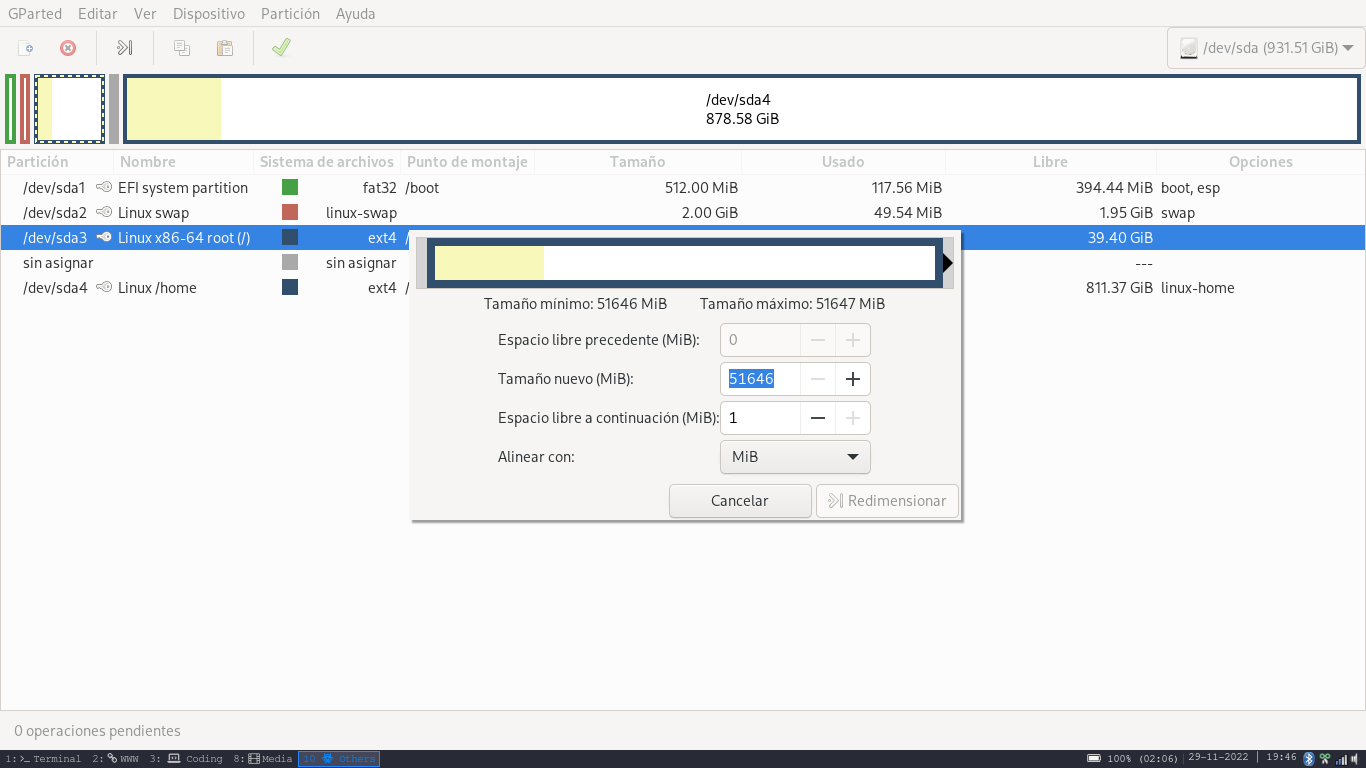This screenshot has width=1366, height=768.
Task: Open the Partición menu
Action: coord(290,14)
